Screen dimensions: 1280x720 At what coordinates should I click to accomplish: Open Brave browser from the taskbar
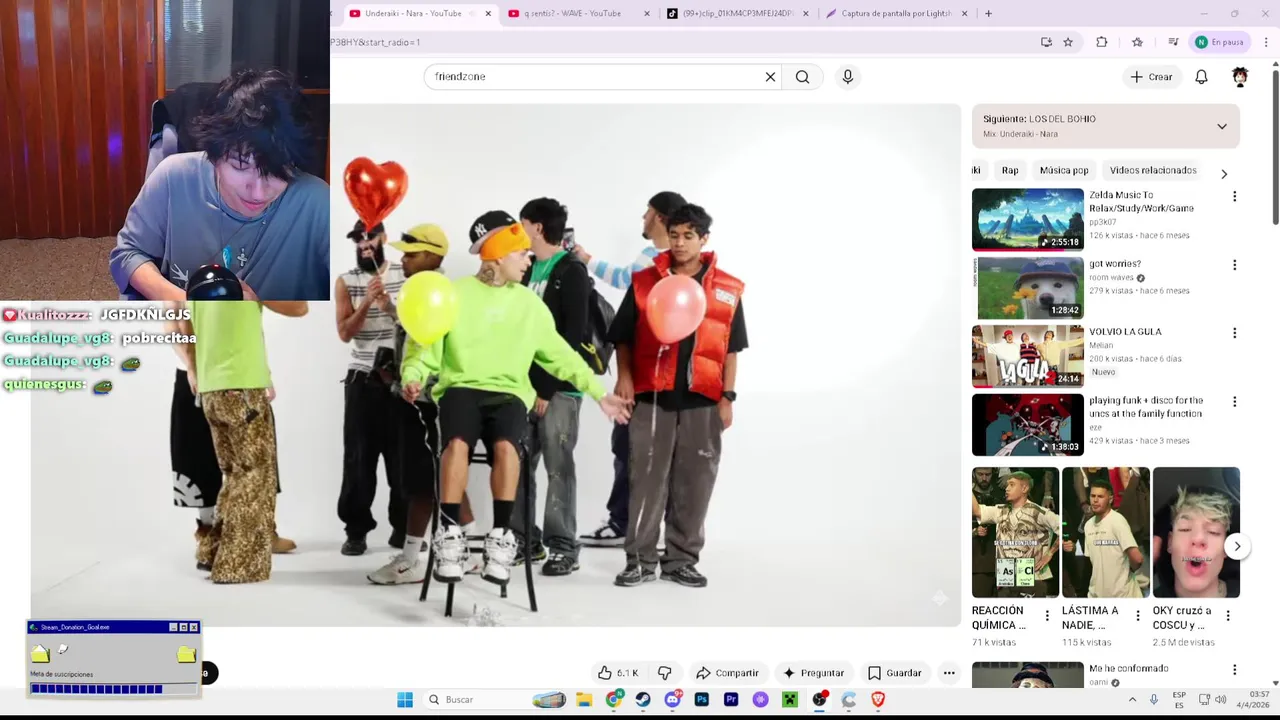(x=878, y=700)
